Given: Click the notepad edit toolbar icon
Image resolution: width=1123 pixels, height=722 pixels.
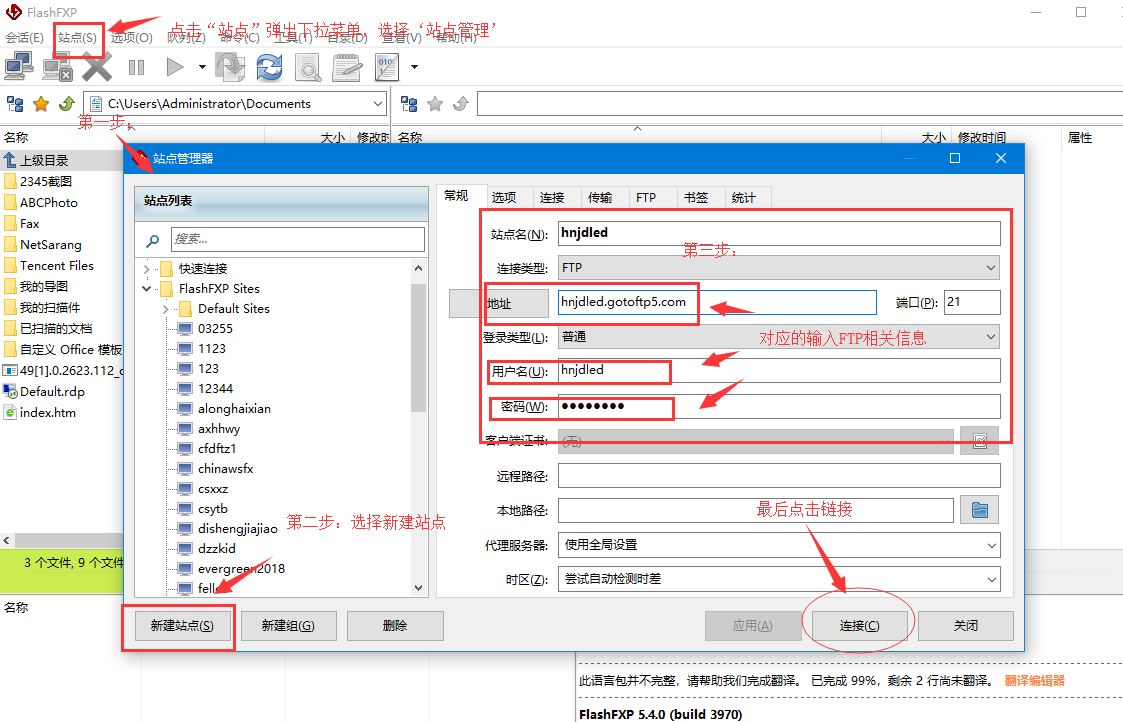Looking at the screenshot, I should (x=346, y=67).
